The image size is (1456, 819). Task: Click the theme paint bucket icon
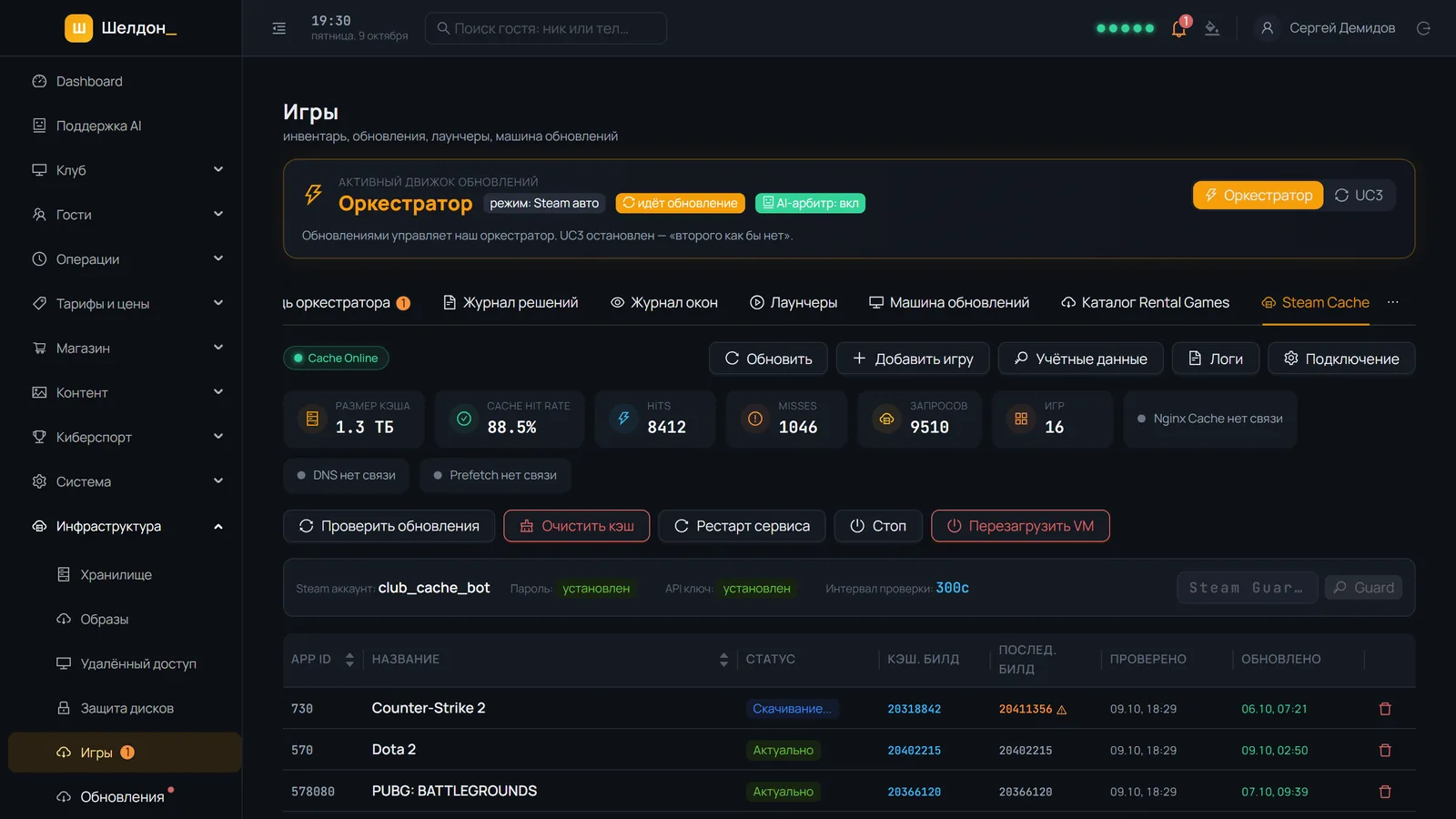[1212, 28]
